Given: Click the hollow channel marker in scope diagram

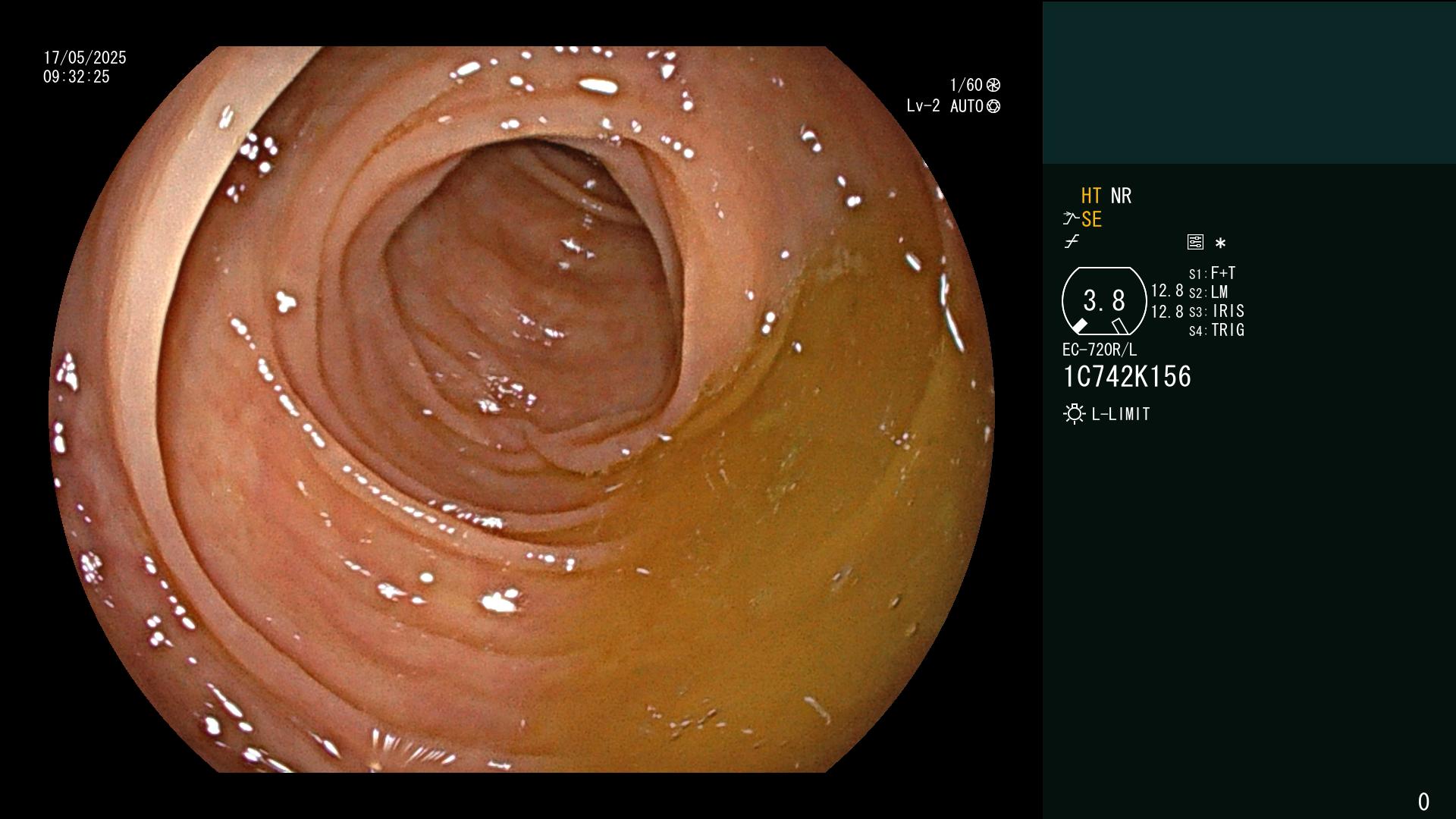Looking at the screenshot, I should point(1120,326).
